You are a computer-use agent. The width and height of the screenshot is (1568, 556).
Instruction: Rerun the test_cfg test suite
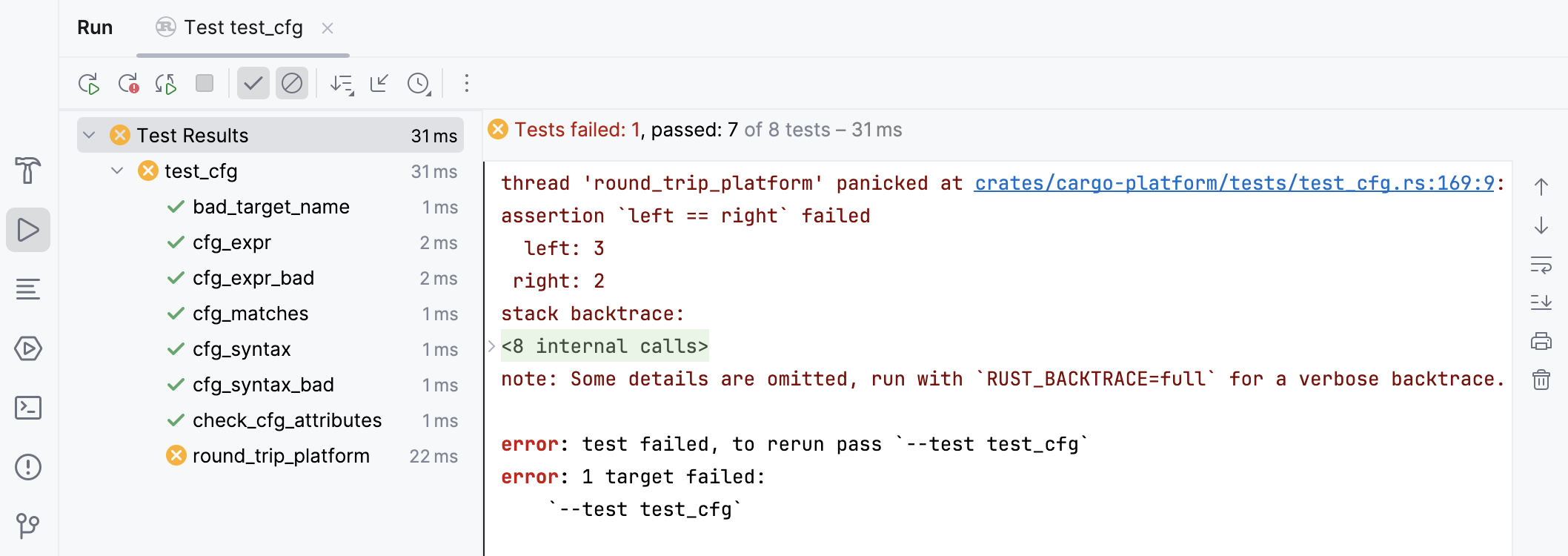click(89, 84)
